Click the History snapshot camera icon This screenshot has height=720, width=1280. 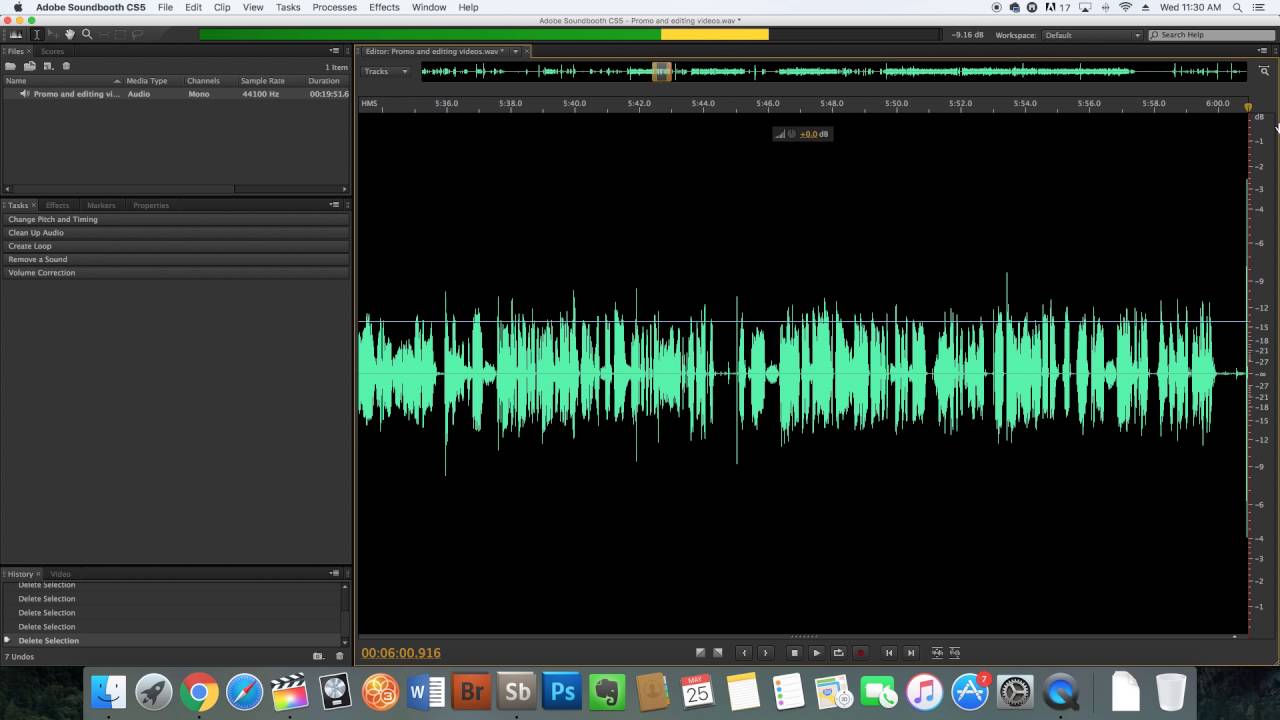318,656
